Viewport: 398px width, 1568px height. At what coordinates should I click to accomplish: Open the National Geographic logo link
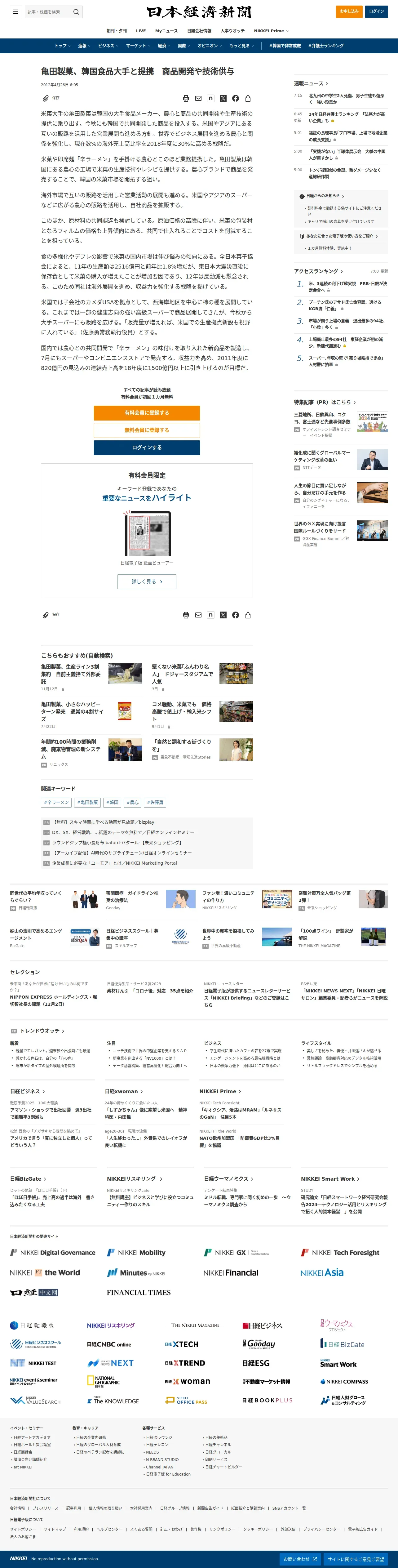coord(104,1382)
